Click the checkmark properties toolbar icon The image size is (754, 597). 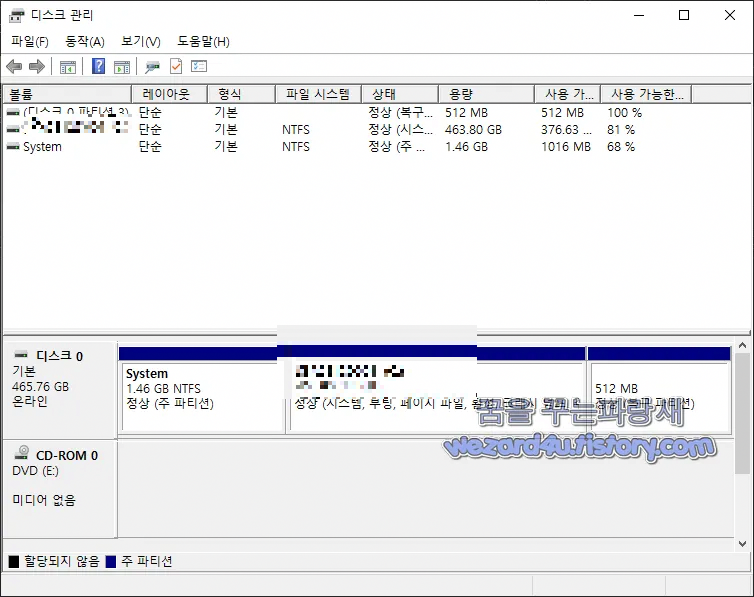[176, 66]
